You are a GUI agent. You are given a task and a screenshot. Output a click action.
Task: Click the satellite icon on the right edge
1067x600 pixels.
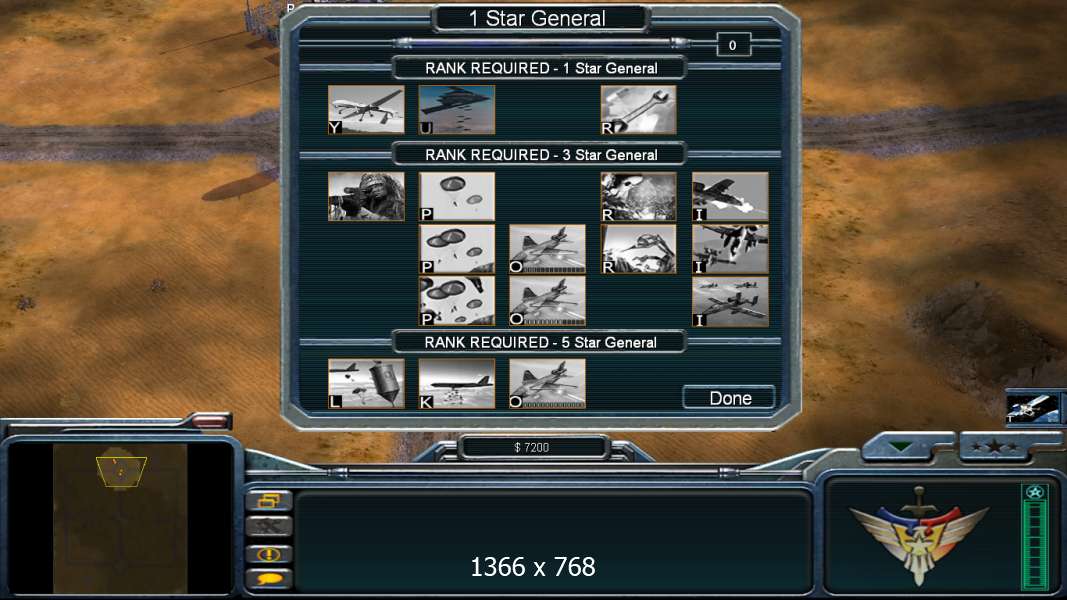1033,408
